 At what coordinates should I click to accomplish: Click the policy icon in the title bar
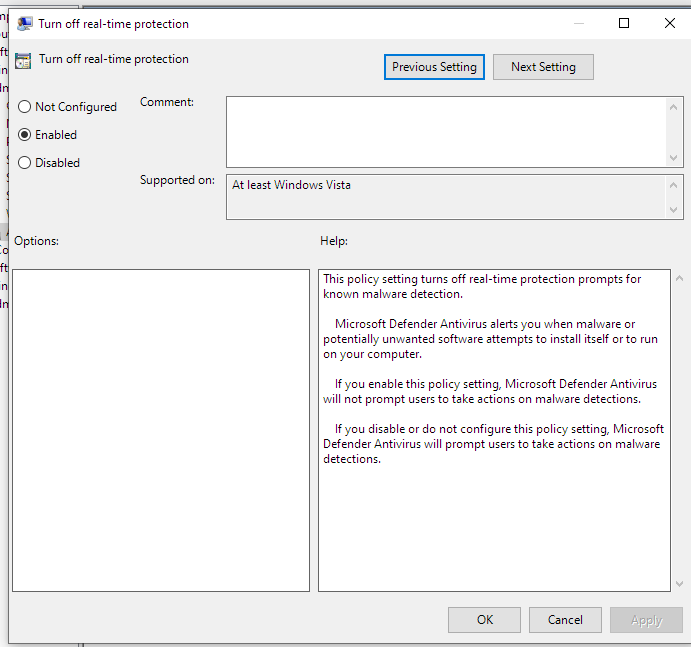pyautogui.click(x=25, y=23)
